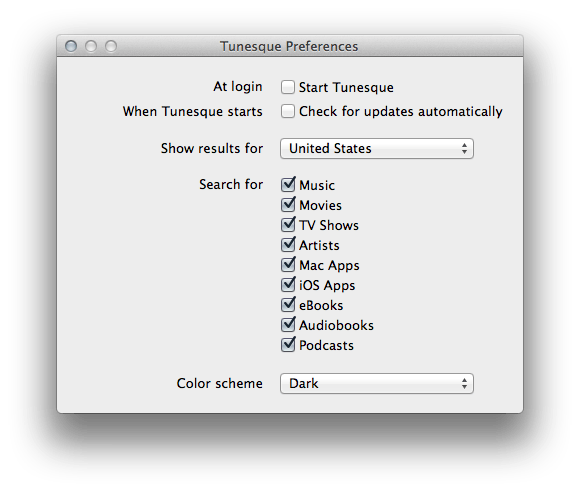580x492 pixels.
Task: Zoom the Tunesque Preferences window
Action: pos(111,46)
